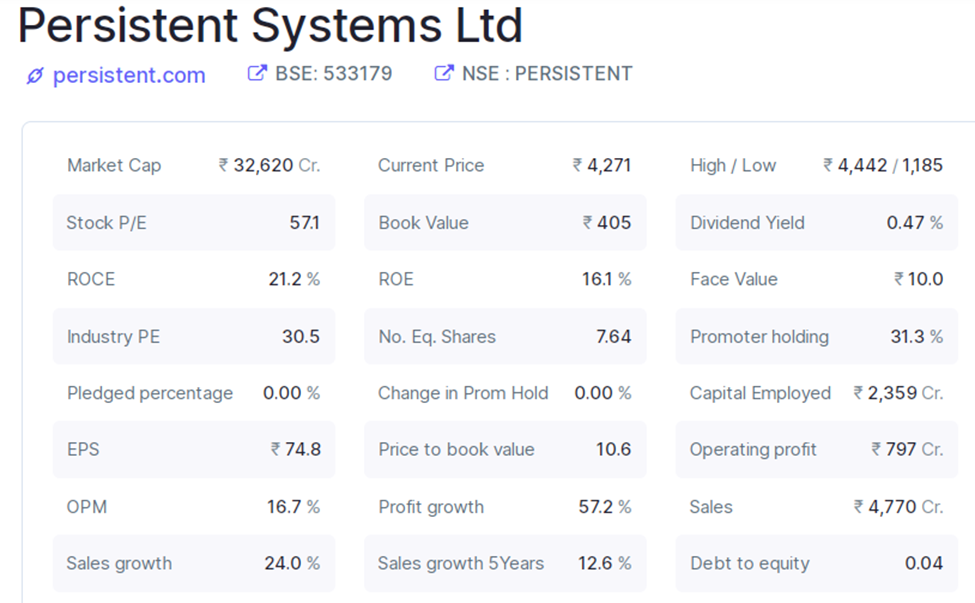The image size is (975, 603).
Task: Select the Dividend Yield label
Action: pyautogui.click(x=747, y=223)
